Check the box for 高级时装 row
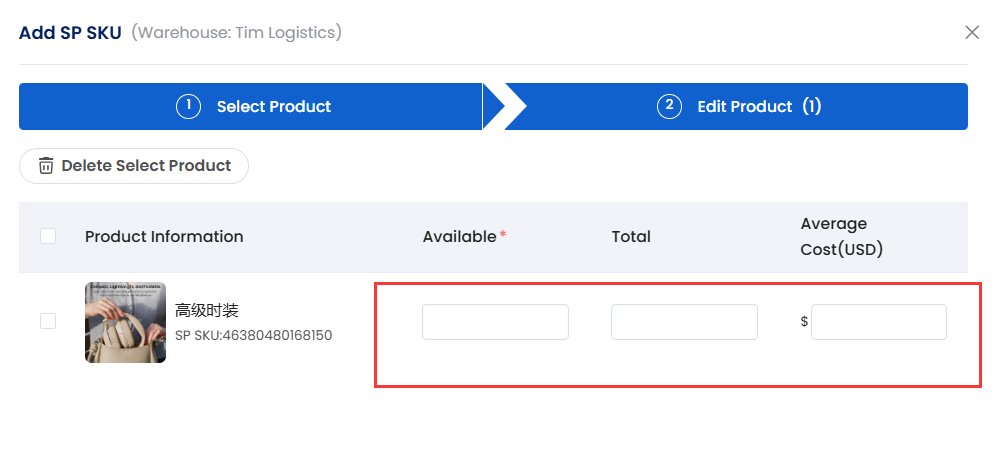 coord(48,321)
